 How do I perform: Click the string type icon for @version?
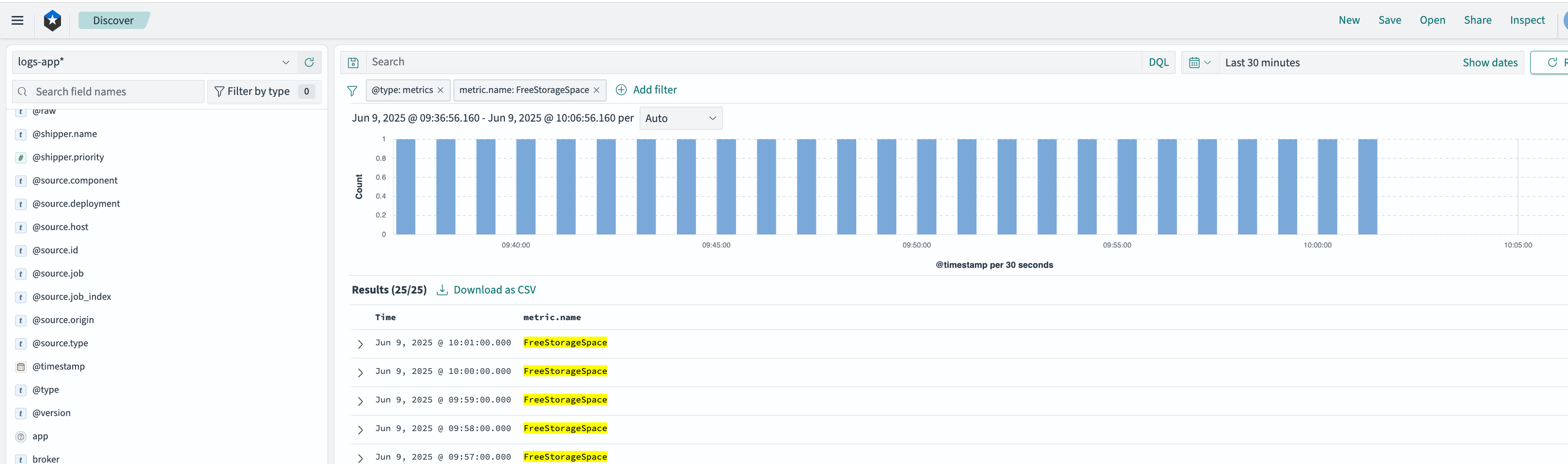(x=21, y=414)
